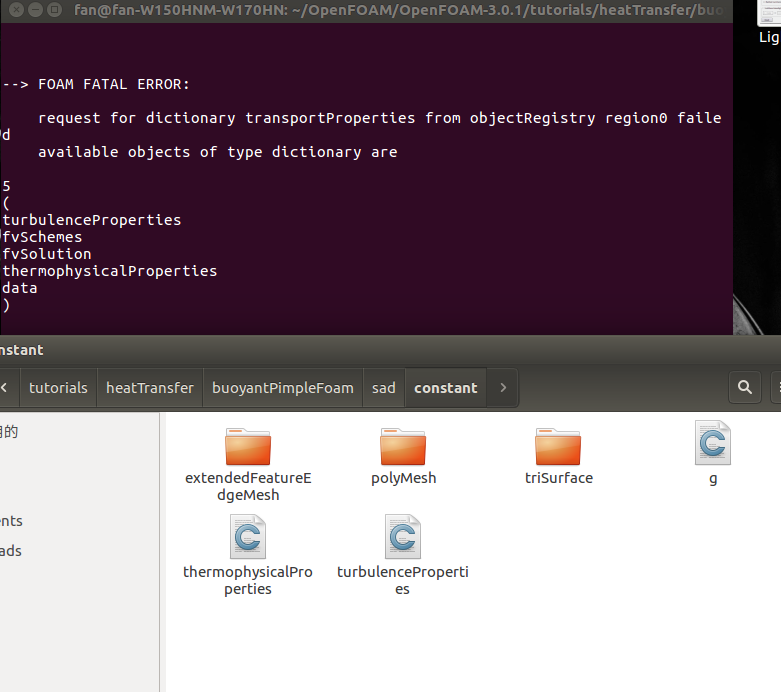Click the path bar back chevron
Image resolution: width=781 pixels, height=692 pixels.
click(x=5, y=388)
